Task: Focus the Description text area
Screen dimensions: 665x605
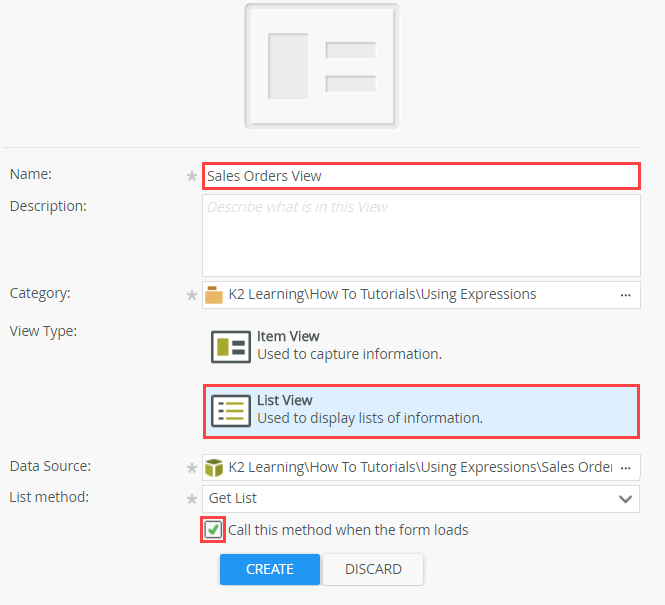Action: pos(420,235)
